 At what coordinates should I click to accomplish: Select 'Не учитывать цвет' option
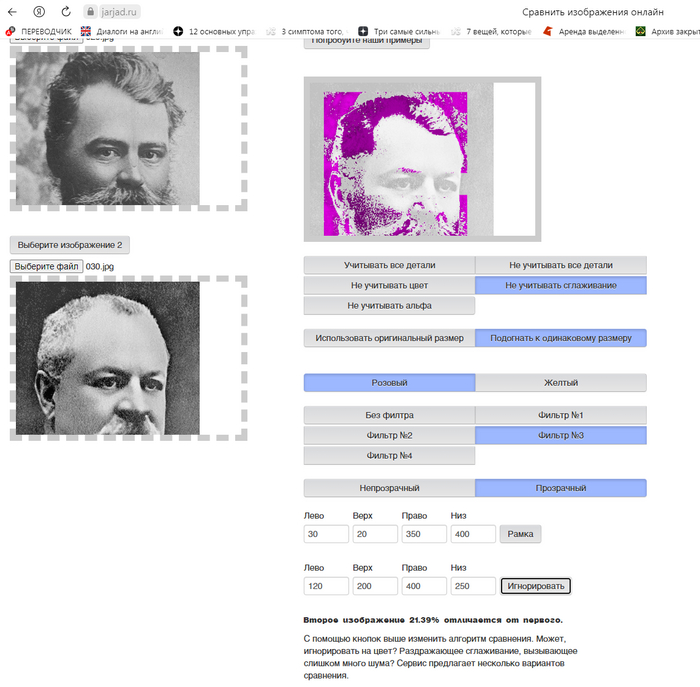click(x=389, y=285)
